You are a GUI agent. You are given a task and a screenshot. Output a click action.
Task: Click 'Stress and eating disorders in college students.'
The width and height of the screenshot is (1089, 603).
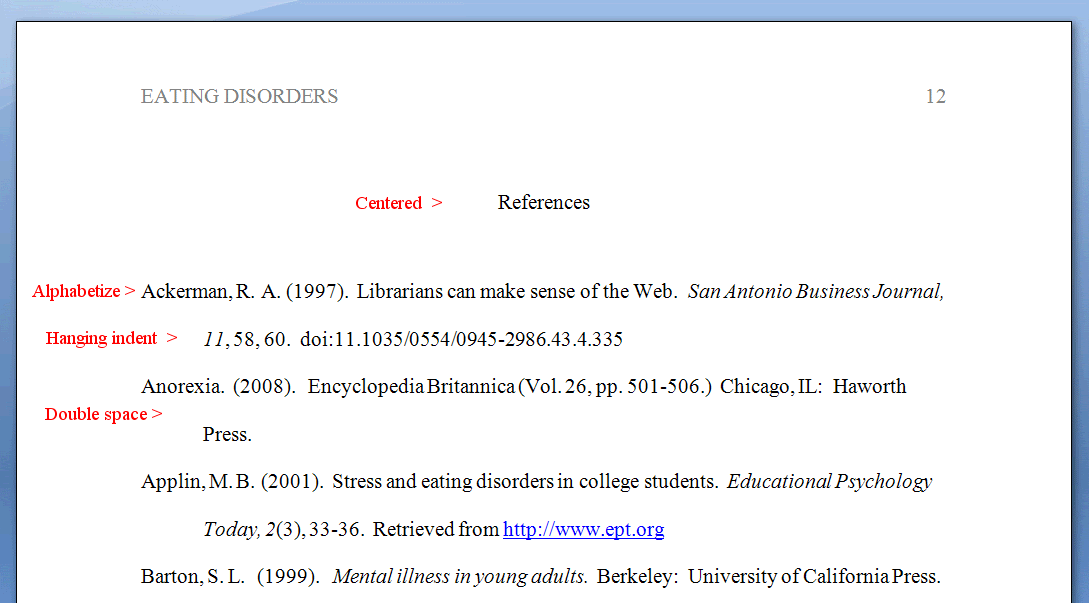click(x=525, y=481)
